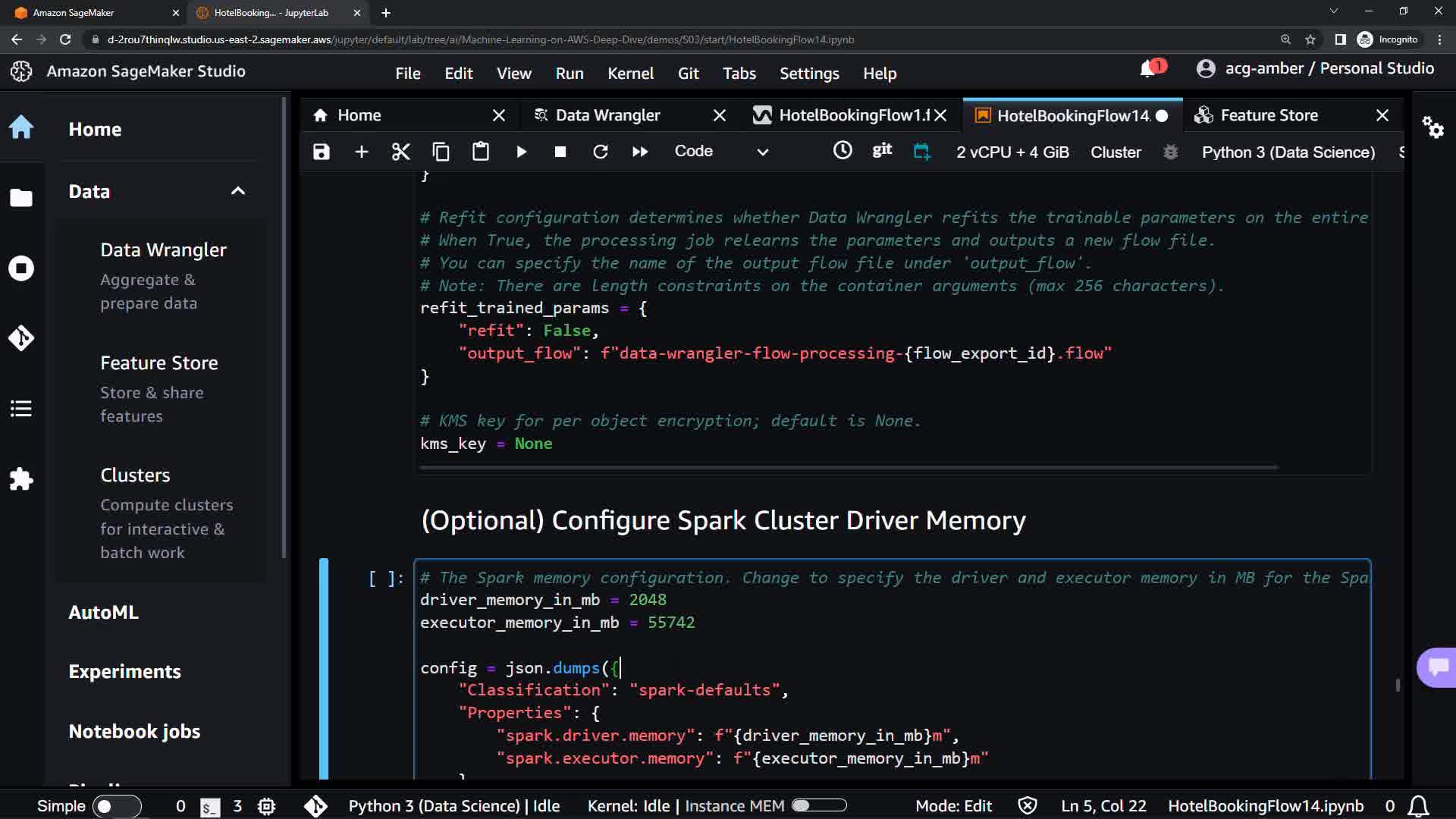Run the selected cell with the play icon

pyautogui.click(x=521, y=152)
